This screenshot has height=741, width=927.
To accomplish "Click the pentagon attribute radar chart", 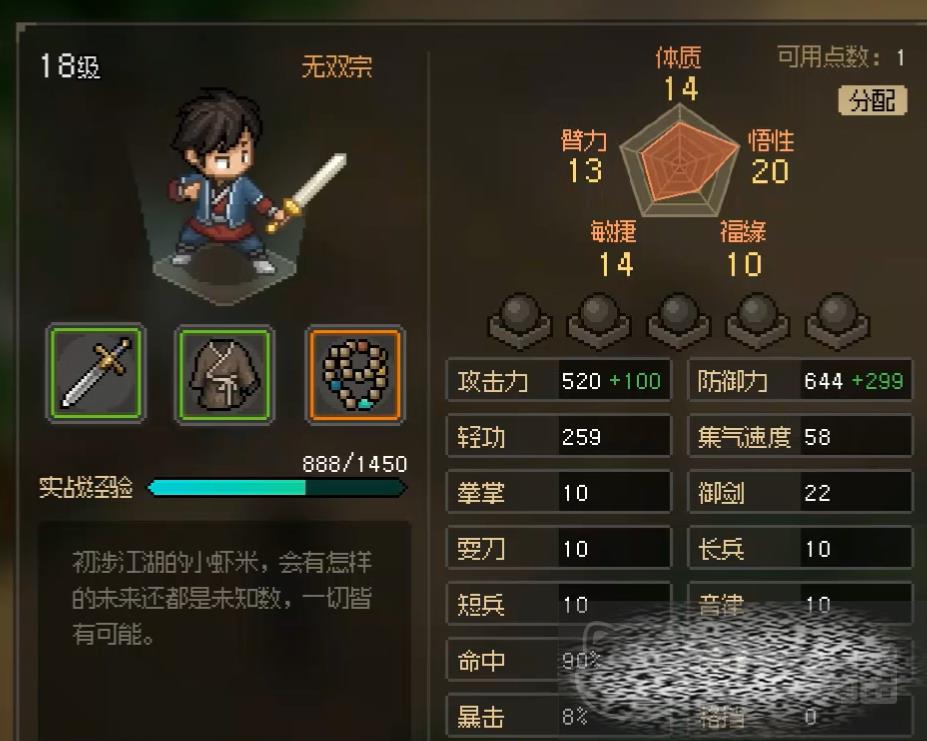I will [679, 160].
